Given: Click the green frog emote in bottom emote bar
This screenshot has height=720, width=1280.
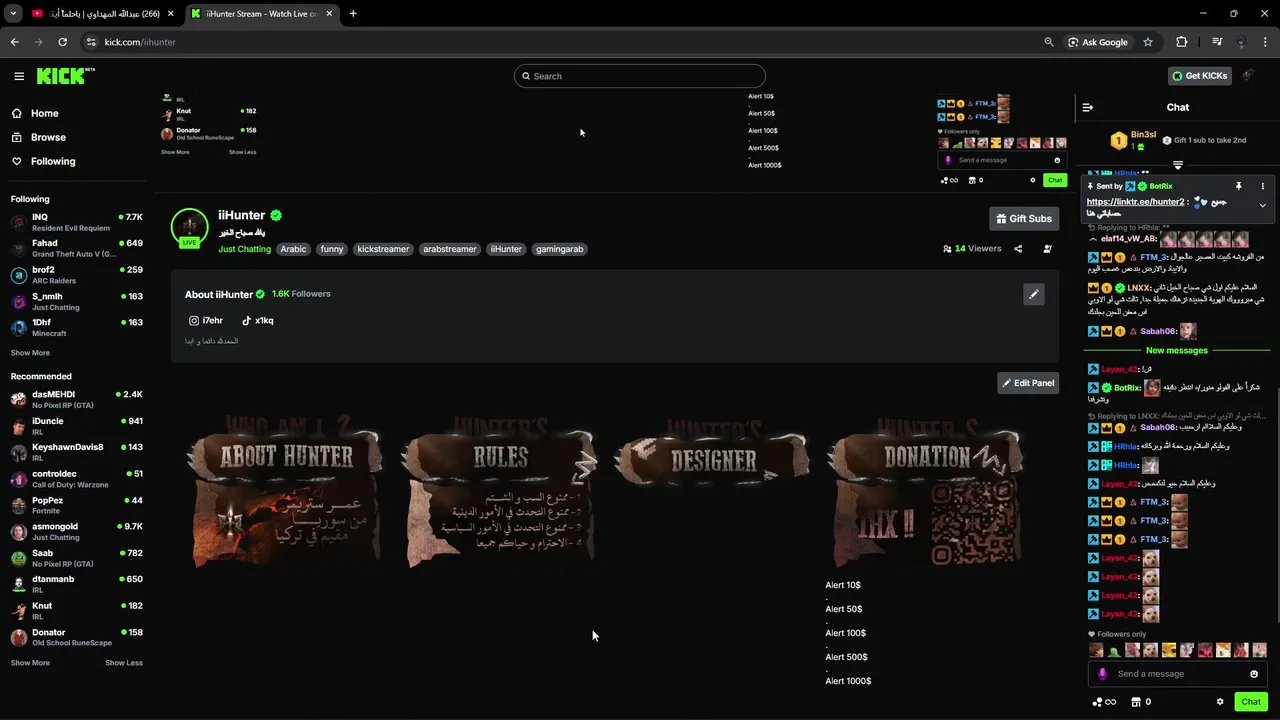Looking at the screenshot, I should 1113,651.
